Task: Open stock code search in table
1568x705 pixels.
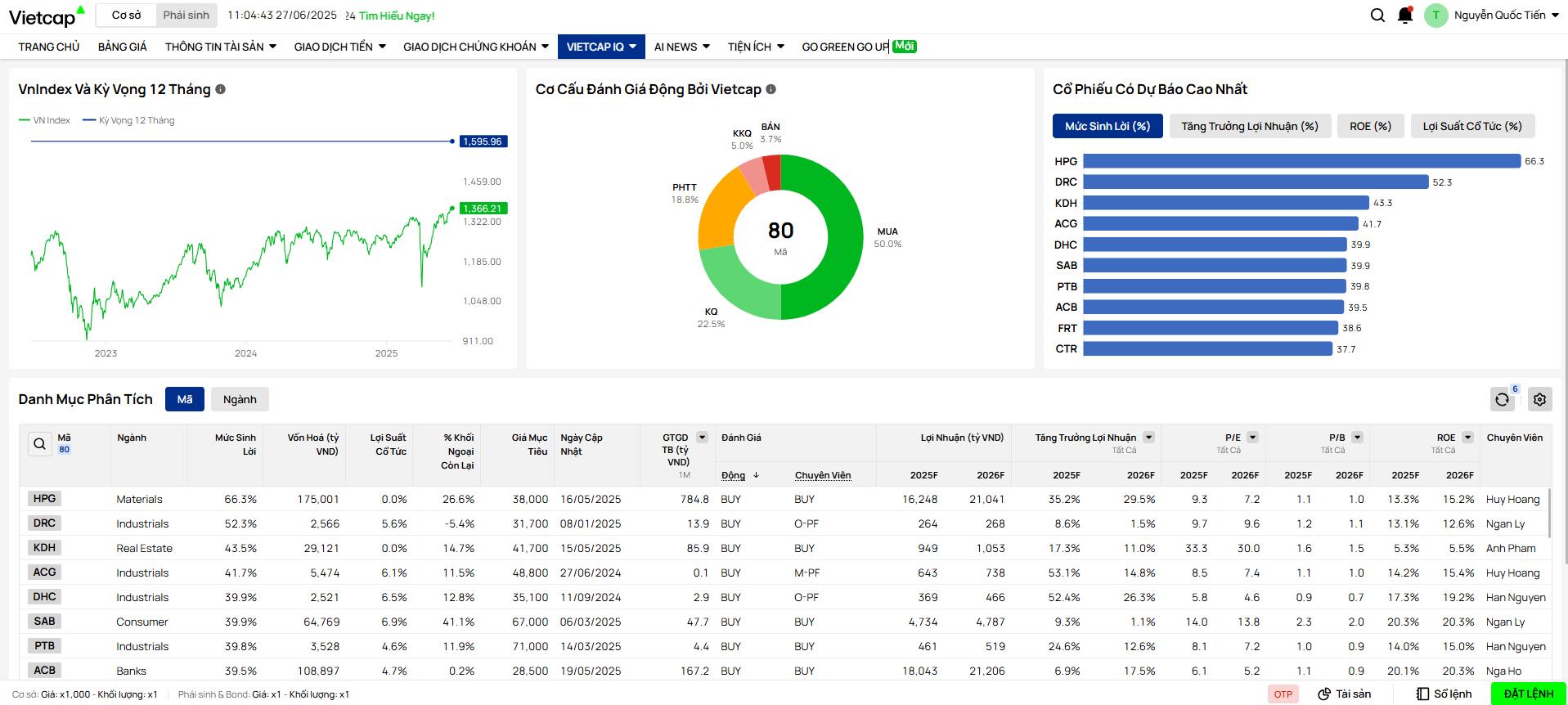Action: pyautogui.click(x=40, y=443)
